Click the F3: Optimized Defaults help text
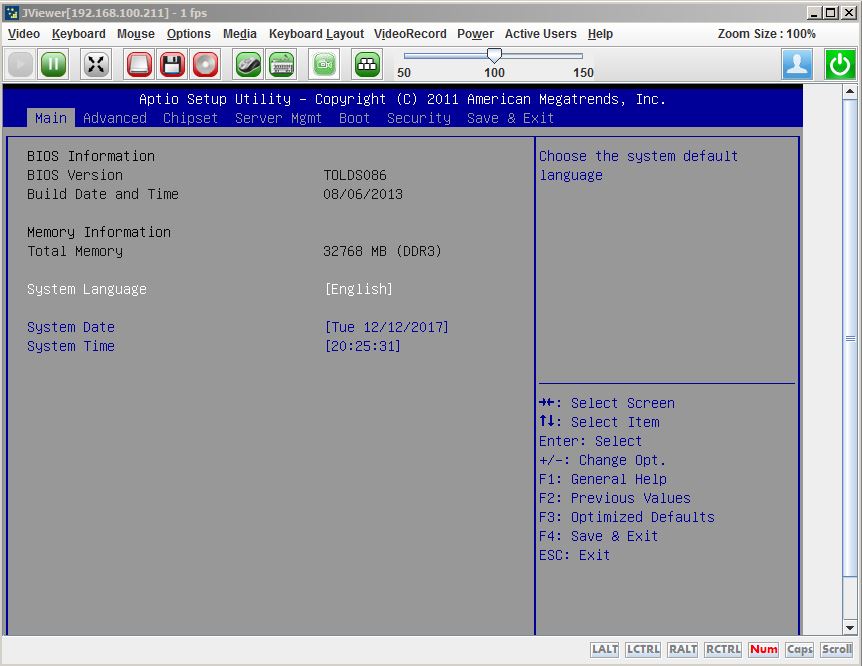The image size is (862, 666). (x=627, y=518)
